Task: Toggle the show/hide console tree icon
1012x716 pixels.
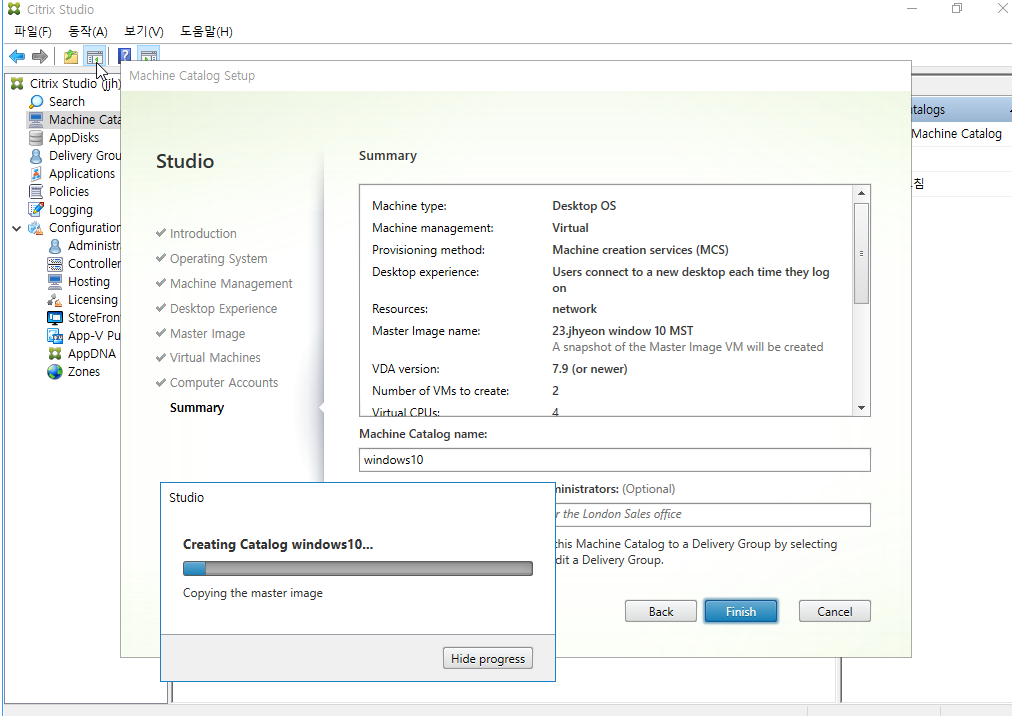Action: 95,57
